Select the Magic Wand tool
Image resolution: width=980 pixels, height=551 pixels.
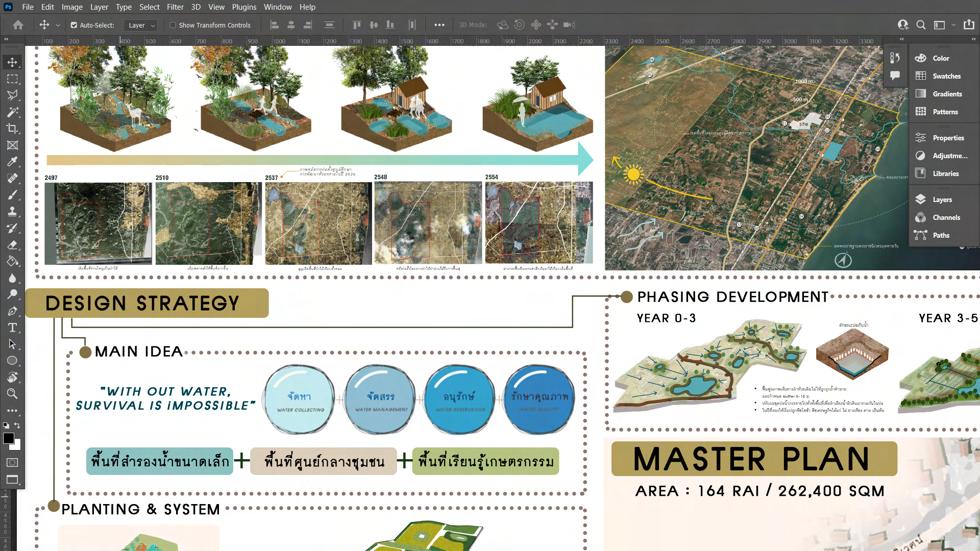click(12, 112)
